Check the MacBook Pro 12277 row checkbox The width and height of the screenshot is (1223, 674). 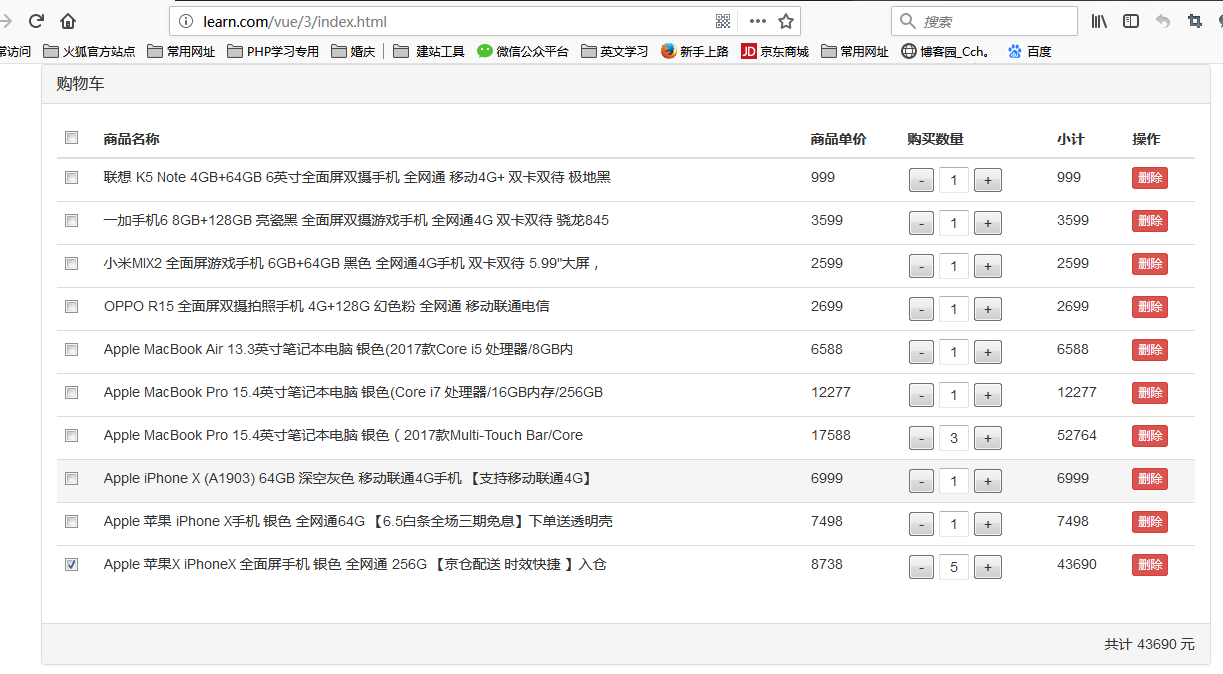pyautogui.click(x=71, y=392)
